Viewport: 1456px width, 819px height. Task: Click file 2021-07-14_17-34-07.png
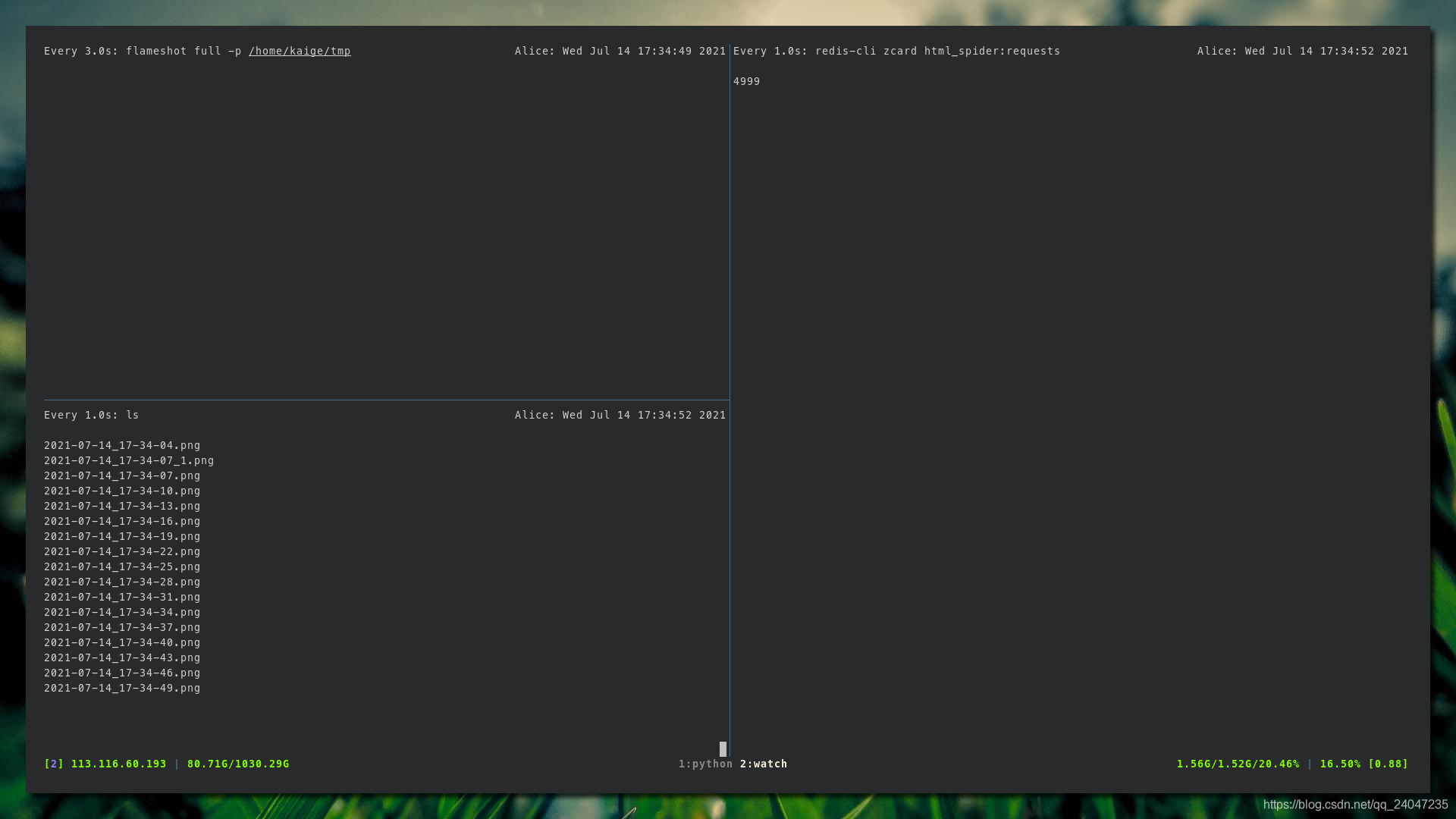(x=122, y=475)
